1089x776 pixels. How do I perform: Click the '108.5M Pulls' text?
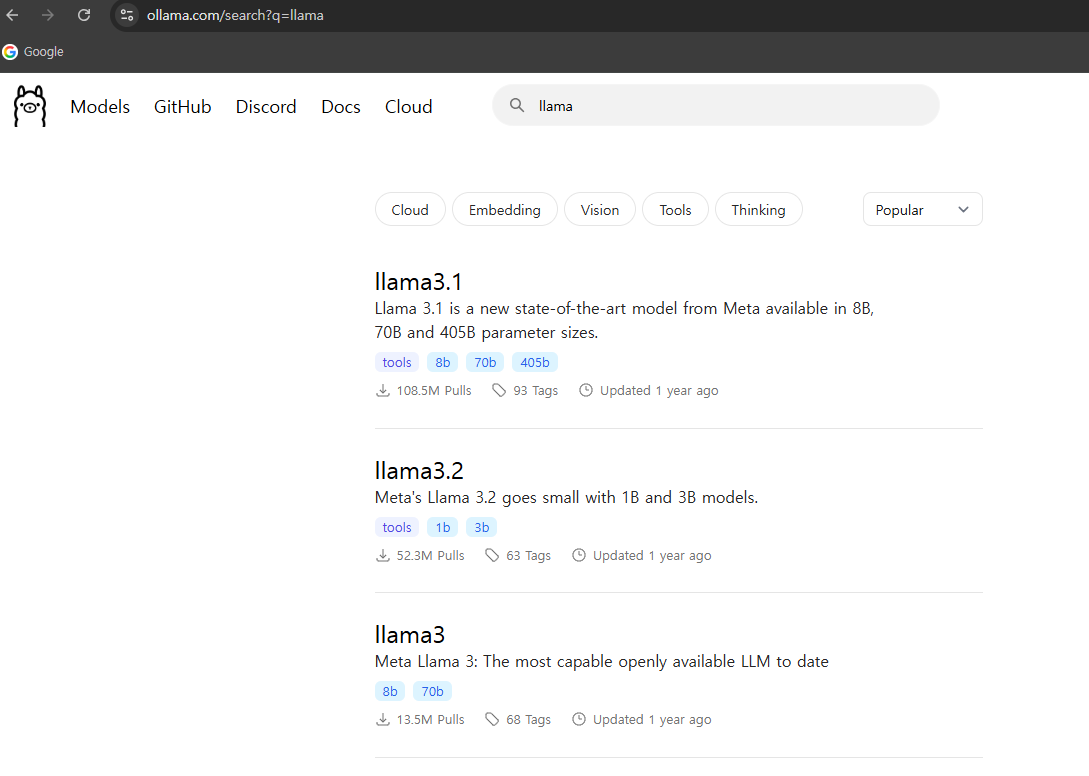434,390
